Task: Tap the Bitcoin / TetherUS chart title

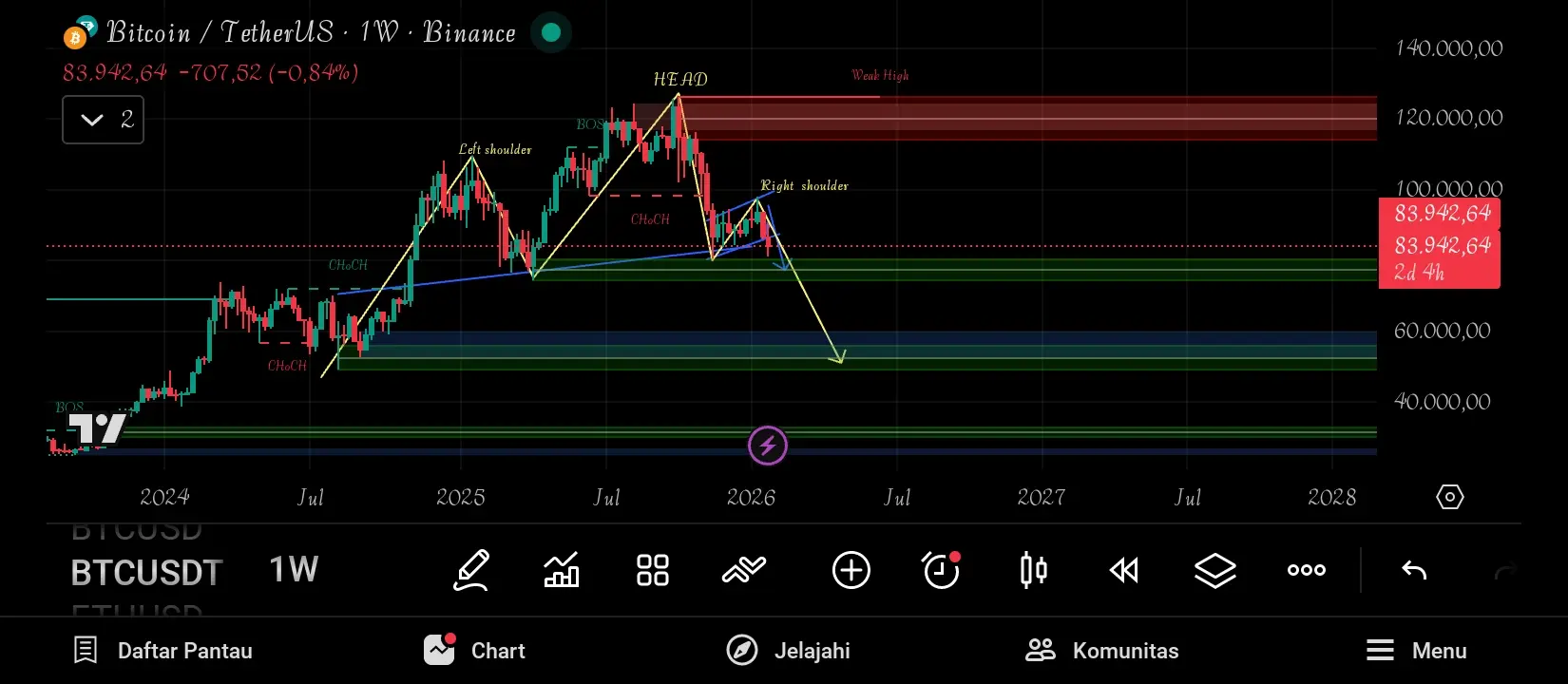Action: point(311,33)
